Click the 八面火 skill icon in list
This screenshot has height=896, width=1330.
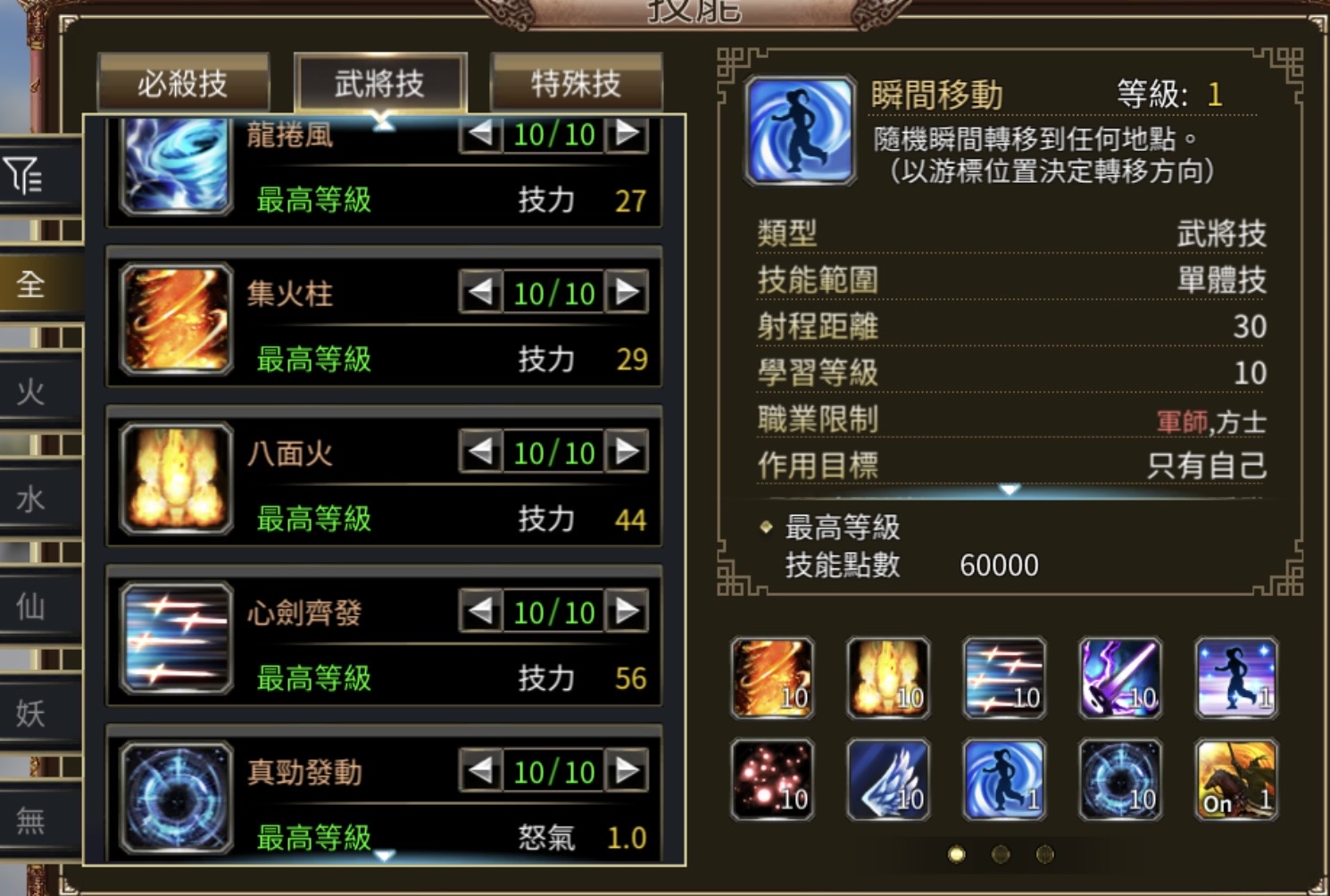[177, 478]
